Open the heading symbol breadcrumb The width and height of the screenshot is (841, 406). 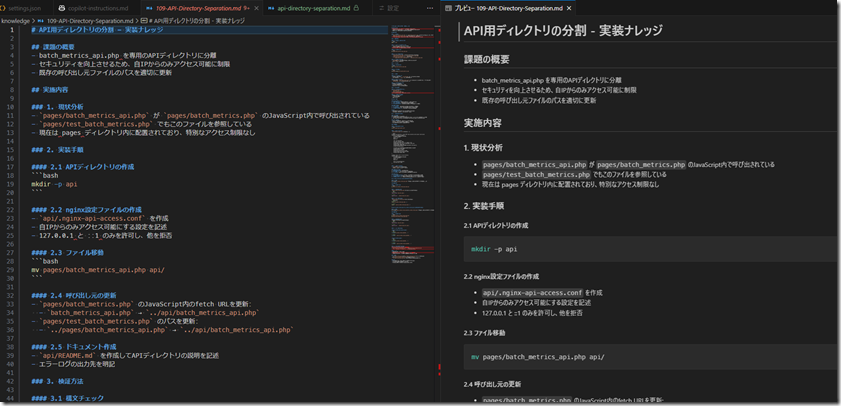192,21
